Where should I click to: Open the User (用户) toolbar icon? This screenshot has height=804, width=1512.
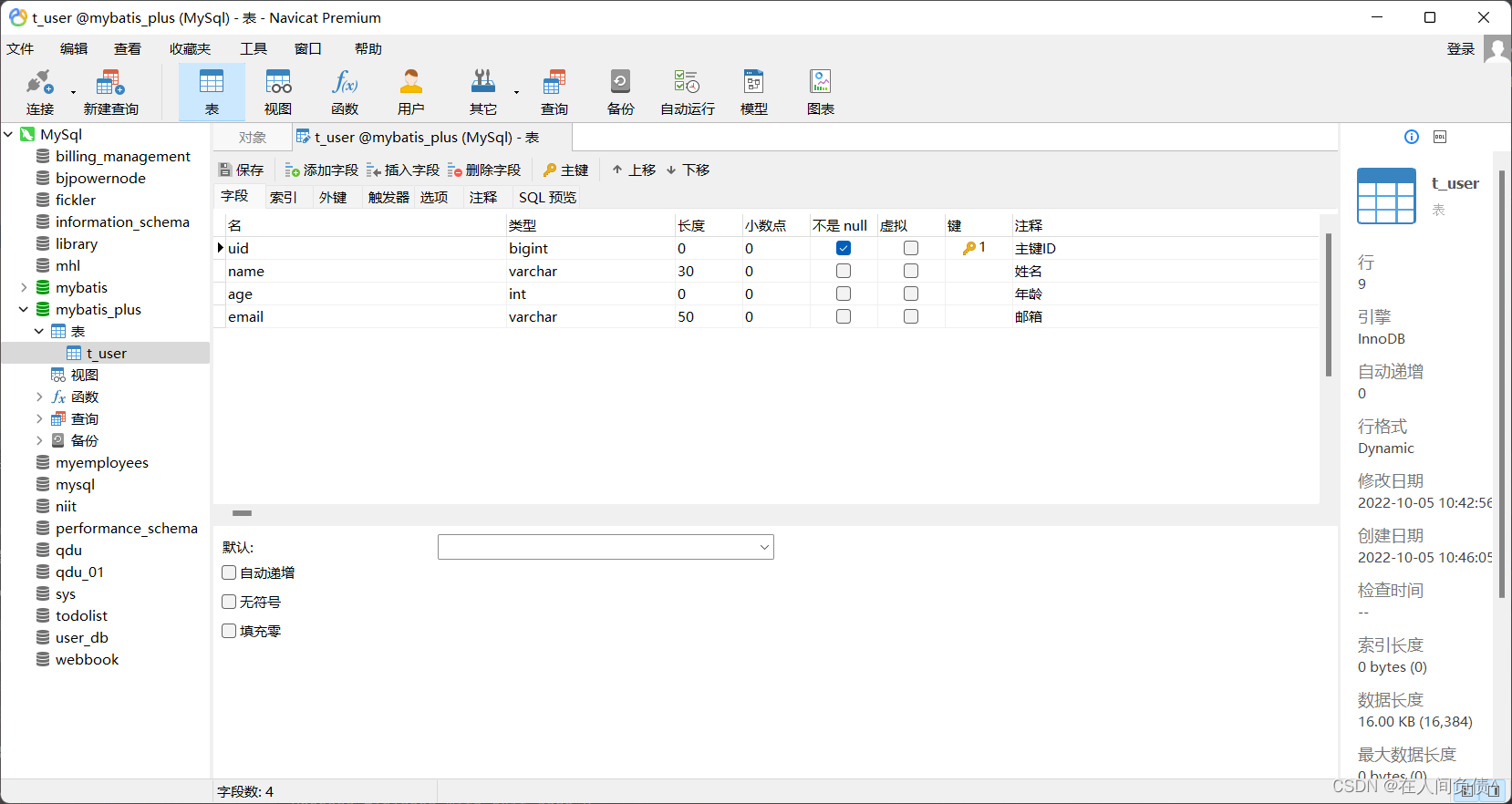pyautogui.click(x=411, y=92)
